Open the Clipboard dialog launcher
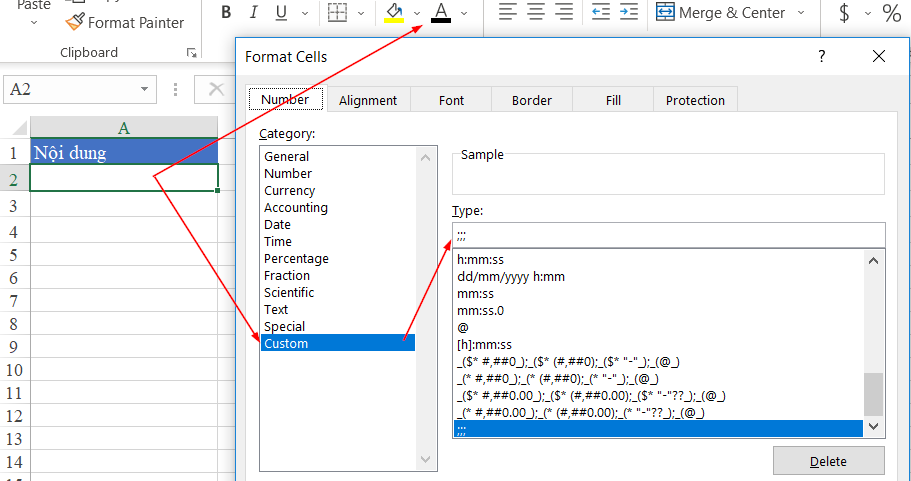The image size is (911, 481). pyautogui.click(x=191, y=53)
